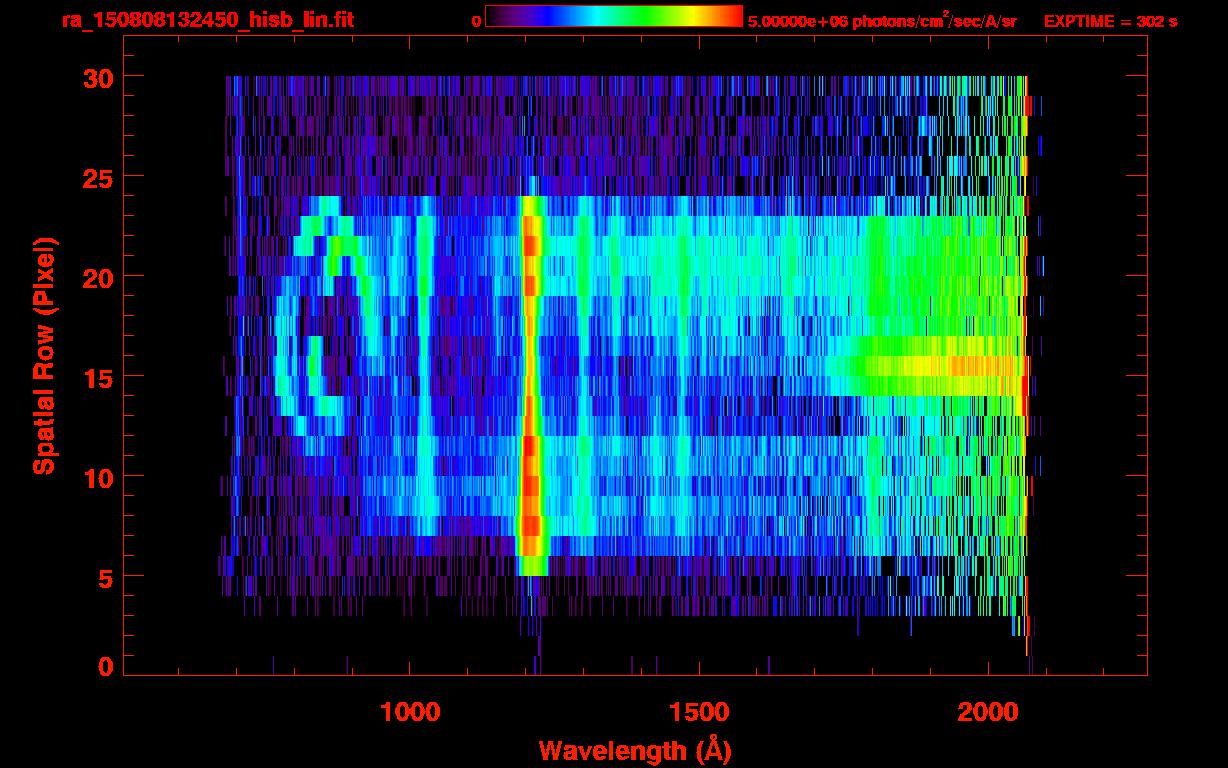This screenshot has height=768, width=1228.
Task: Click the 5.00000e+06 photons/cm²/sec/A/sr label
Action: [882, 20]
